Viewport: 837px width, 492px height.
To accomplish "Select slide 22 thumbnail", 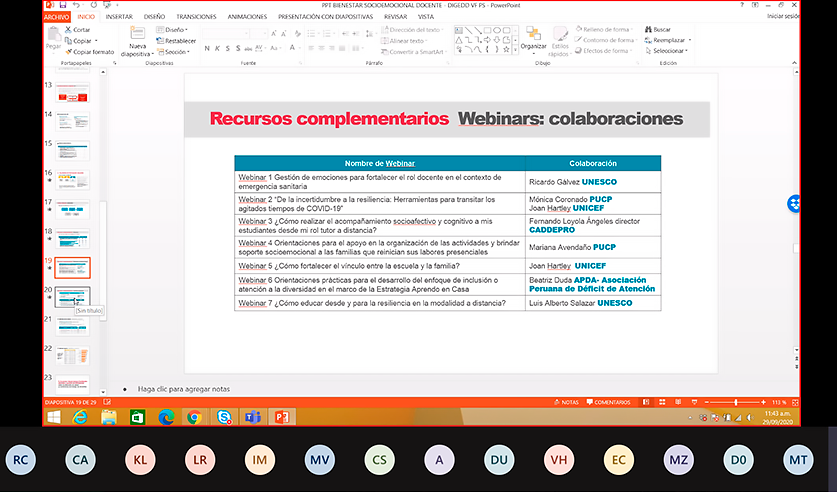I will click(73, 355).
